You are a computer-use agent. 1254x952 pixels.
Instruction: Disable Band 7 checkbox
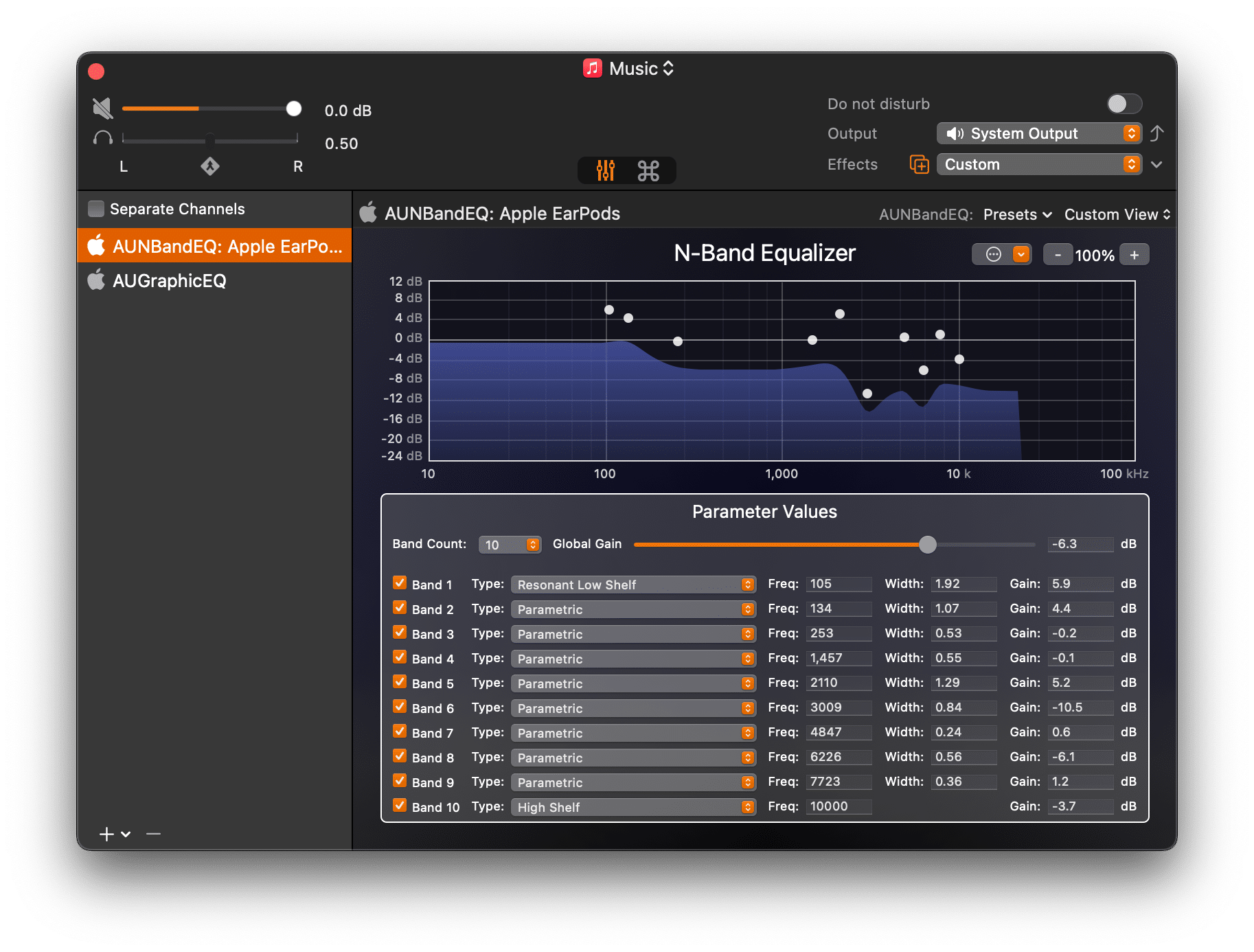[400, 732]
